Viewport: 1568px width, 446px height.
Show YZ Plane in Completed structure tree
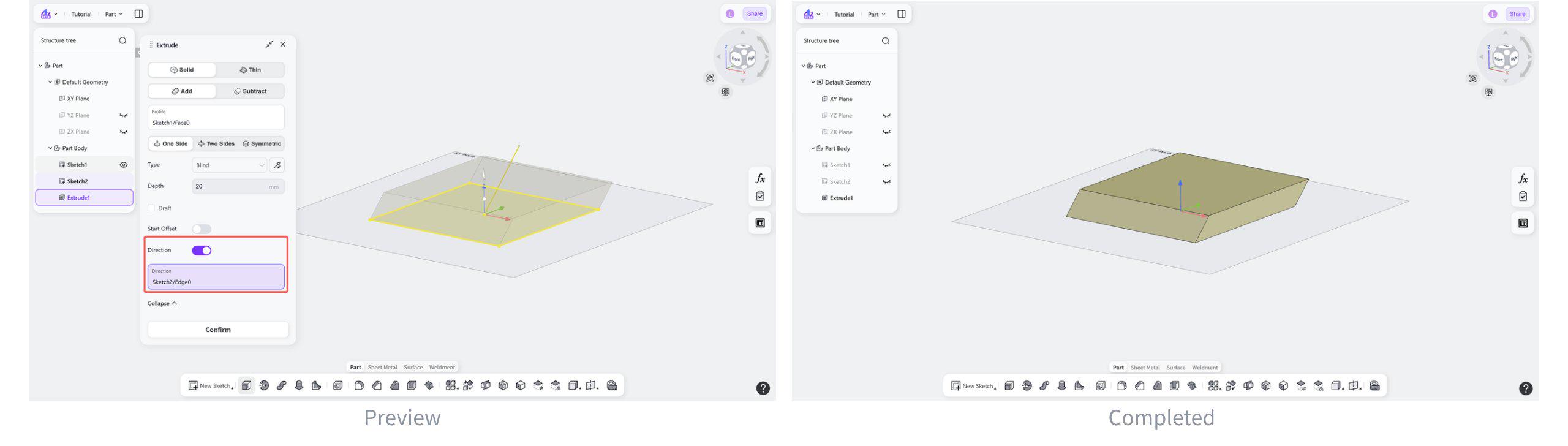[x=886, y=116]
